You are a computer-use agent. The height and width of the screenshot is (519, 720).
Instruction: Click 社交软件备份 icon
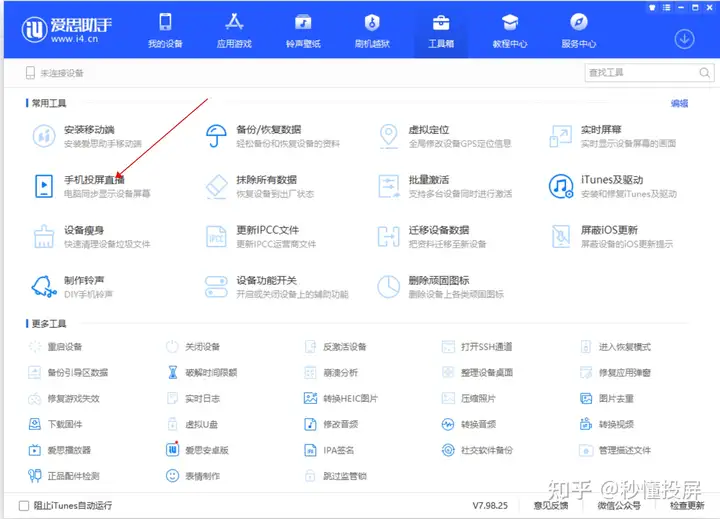point(448,450)
